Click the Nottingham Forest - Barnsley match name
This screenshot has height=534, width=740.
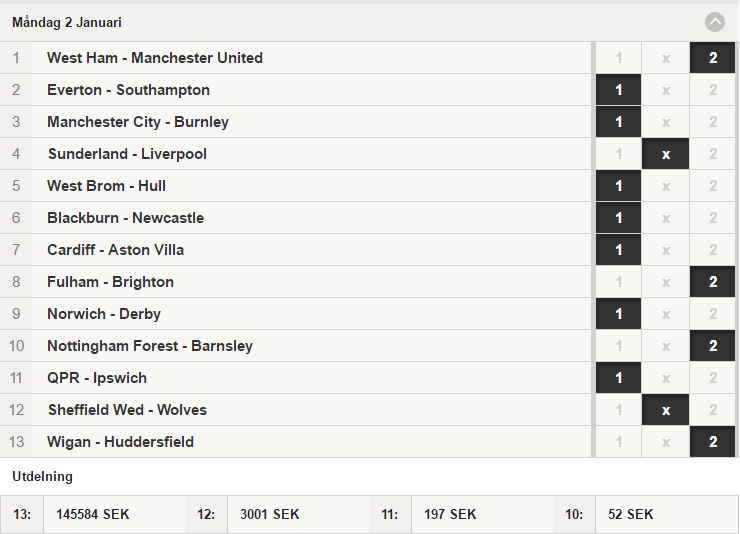click(150, 346)
